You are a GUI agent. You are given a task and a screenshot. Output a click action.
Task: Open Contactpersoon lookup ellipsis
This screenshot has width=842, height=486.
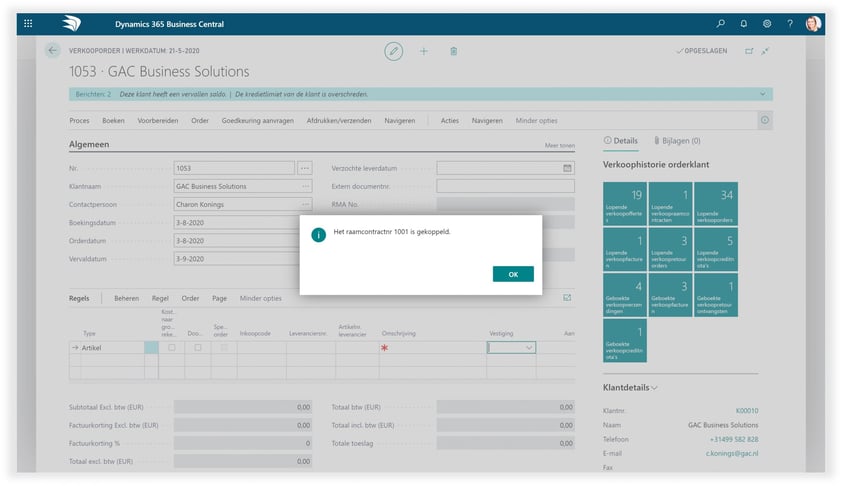(305, 205)
